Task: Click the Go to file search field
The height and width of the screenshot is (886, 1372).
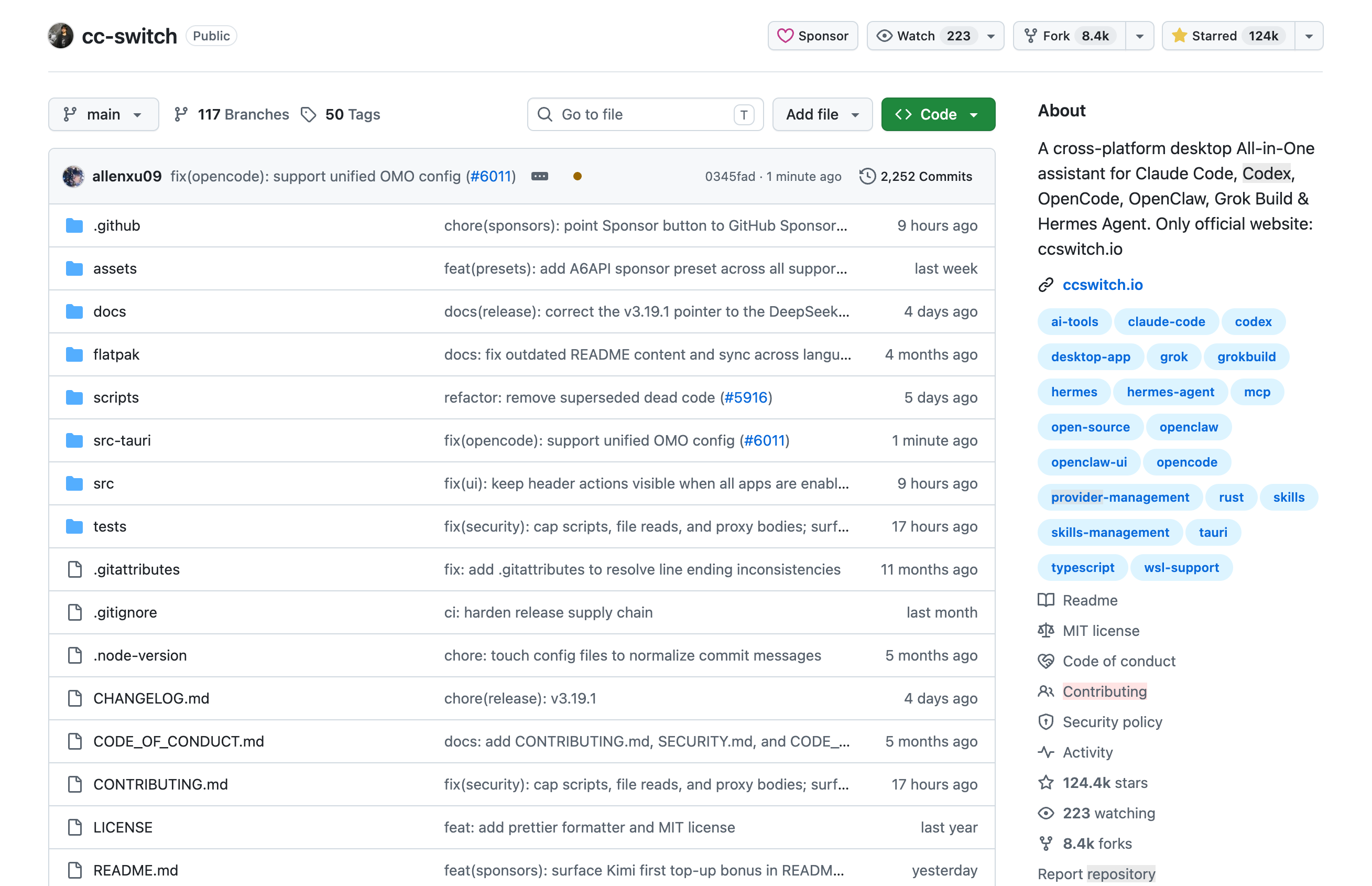Action: click(x=645, y=114)
